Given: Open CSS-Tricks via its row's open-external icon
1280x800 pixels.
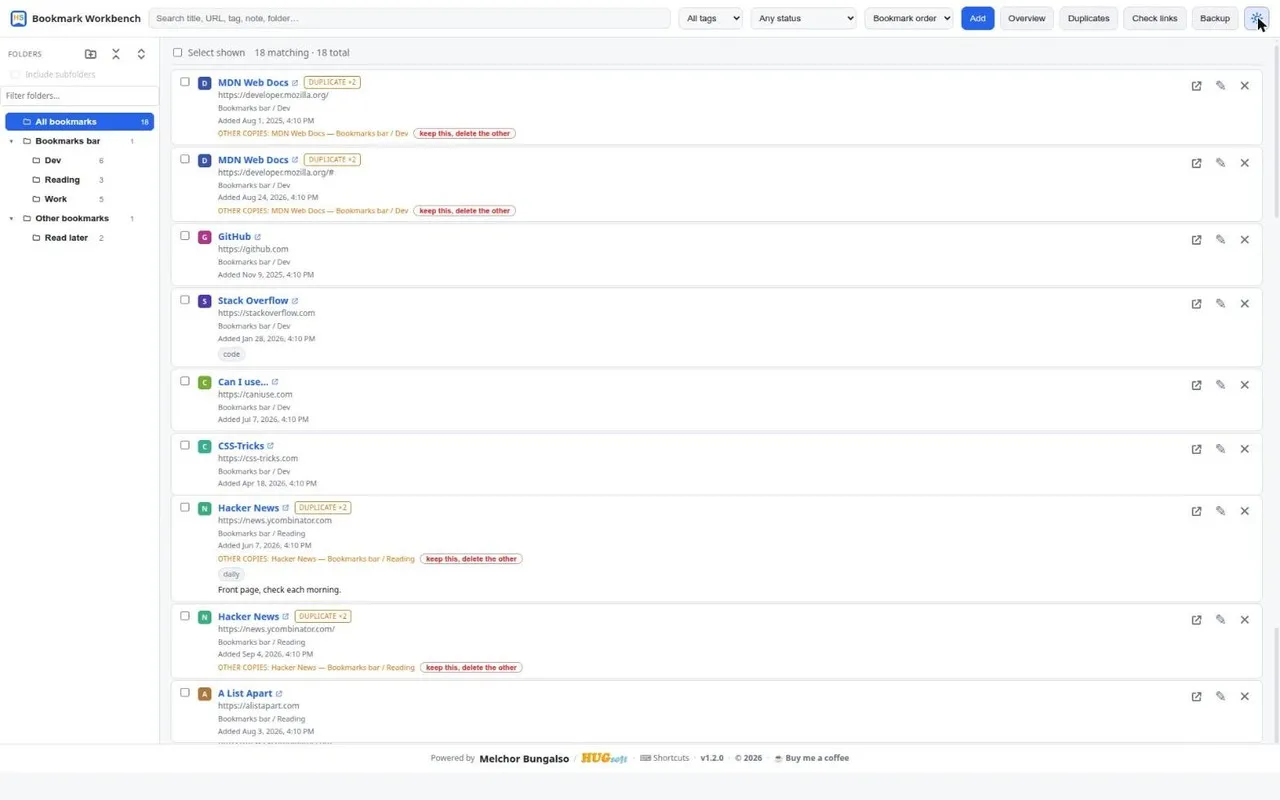Looking at the screenshot, I should [1196, 449].
